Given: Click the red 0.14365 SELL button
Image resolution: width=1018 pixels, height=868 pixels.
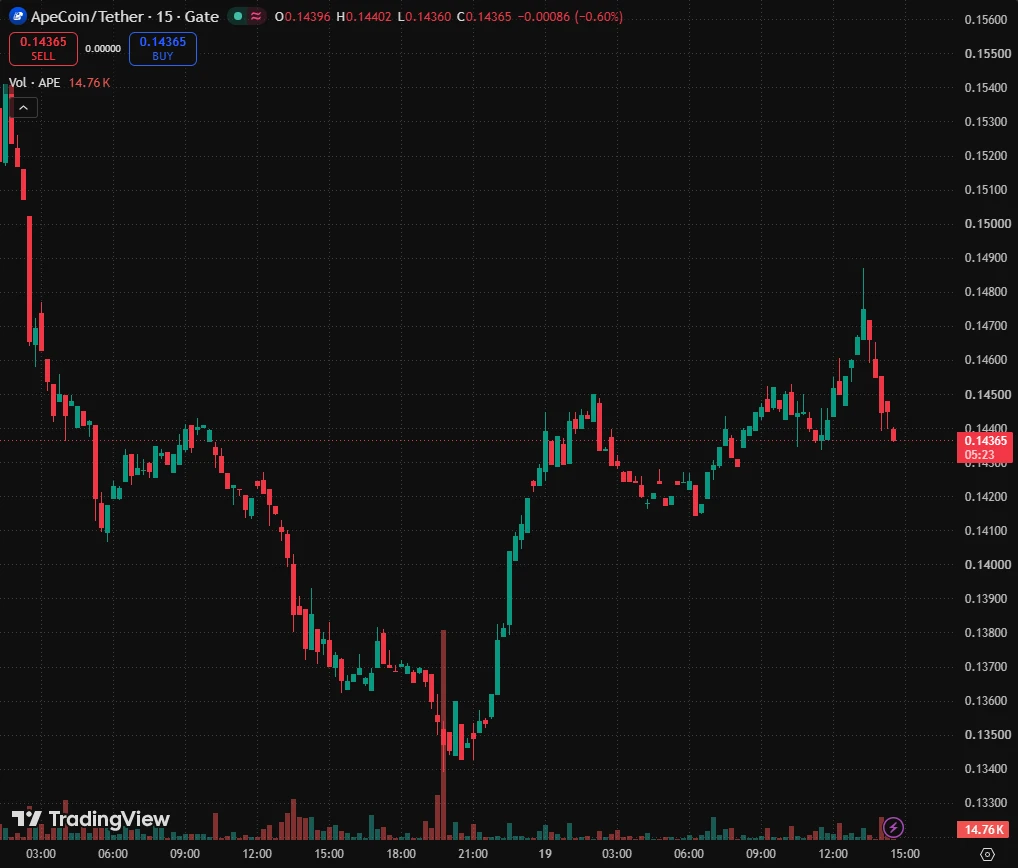Looking at the screenshot, I should tap(43, 49).
